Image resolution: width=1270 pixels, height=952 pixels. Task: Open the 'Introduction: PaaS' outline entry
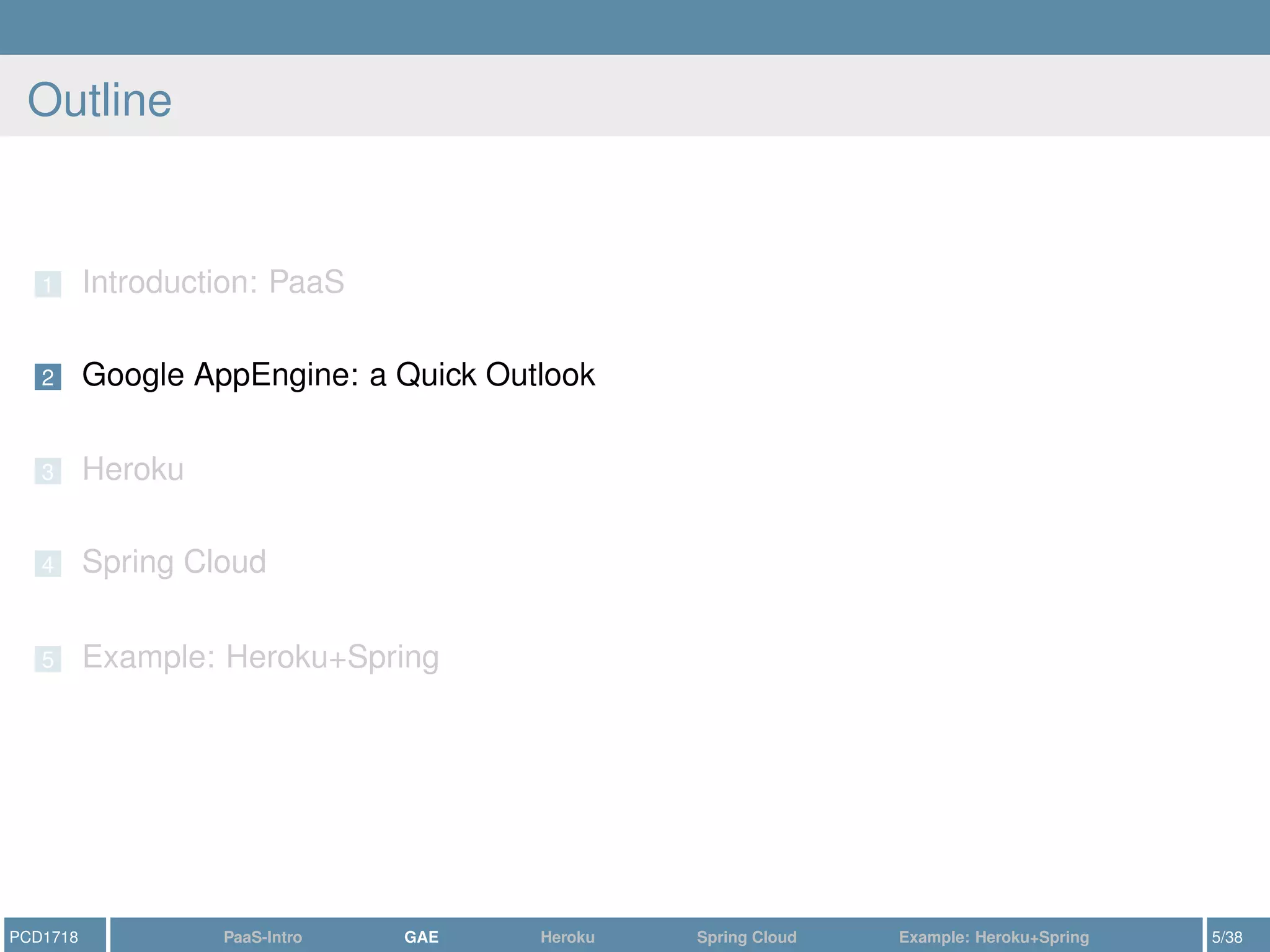213,283
